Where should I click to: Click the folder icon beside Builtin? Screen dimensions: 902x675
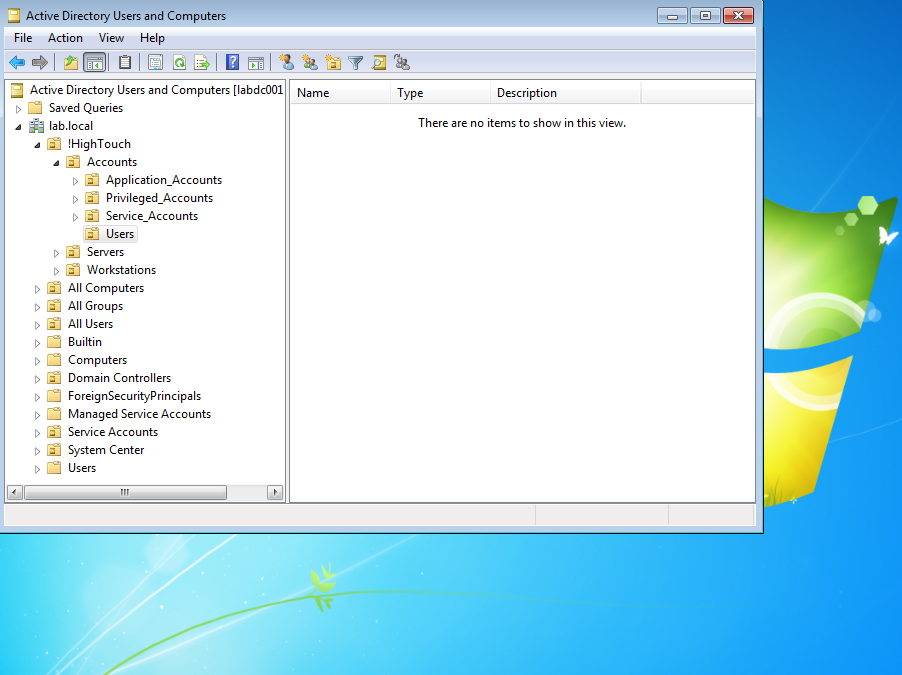pos(54,342)
